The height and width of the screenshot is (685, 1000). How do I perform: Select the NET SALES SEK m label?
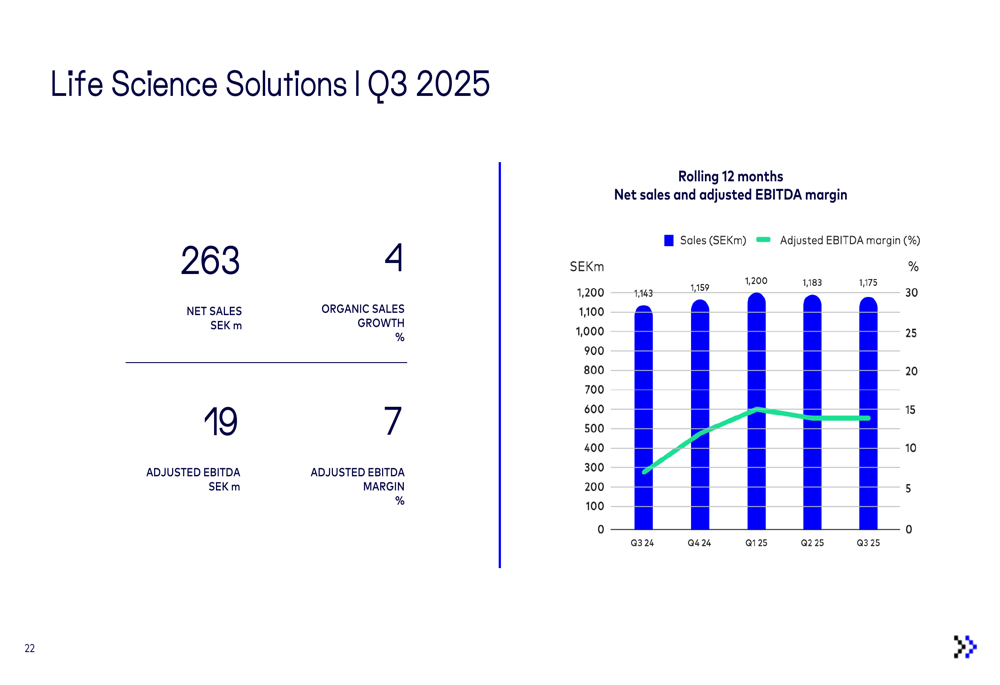(x=214, y=319)
